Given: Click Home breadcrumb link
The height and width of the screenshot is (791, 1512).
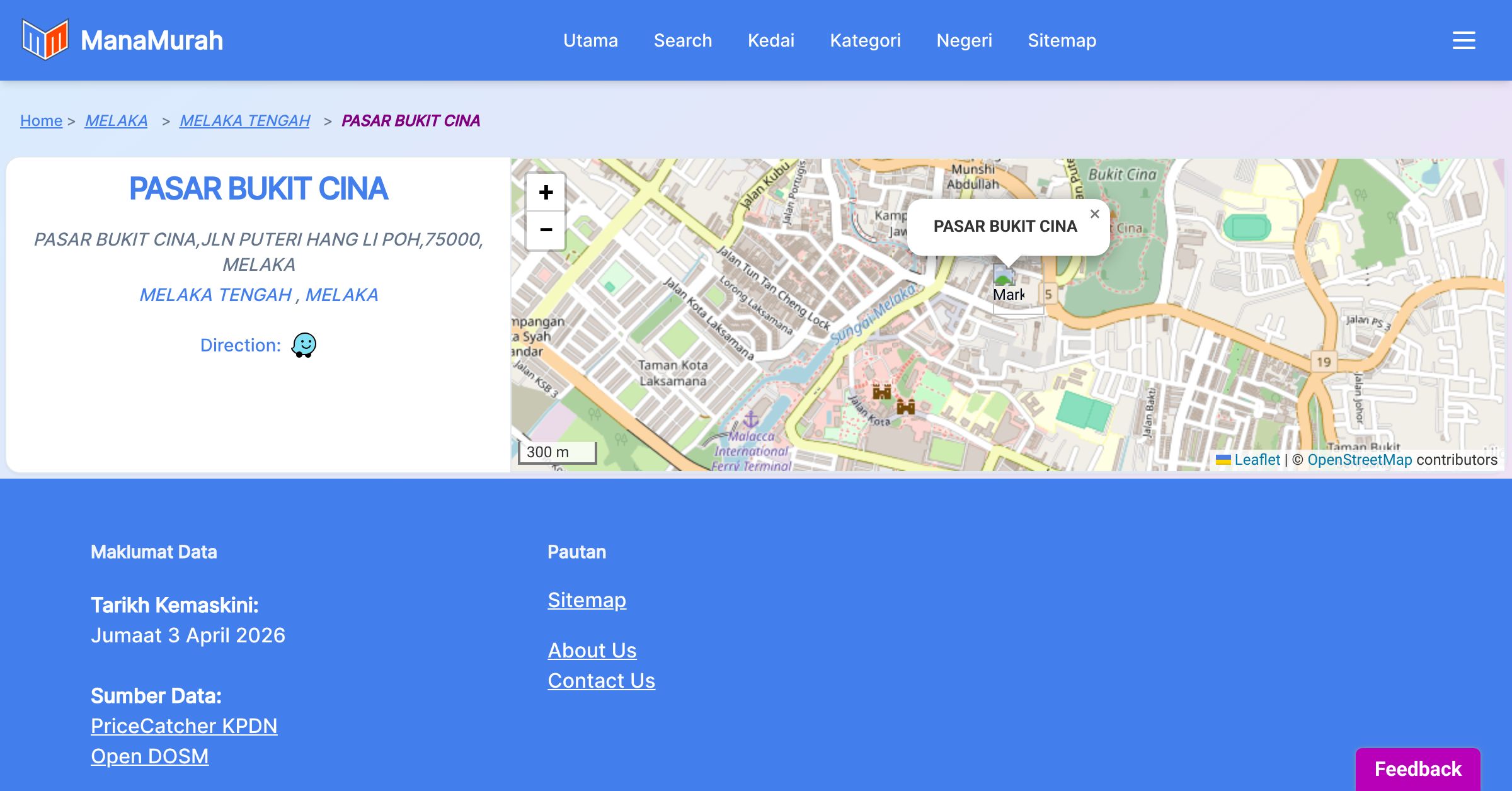Looking at the screenshot, I should coord(41,120).
